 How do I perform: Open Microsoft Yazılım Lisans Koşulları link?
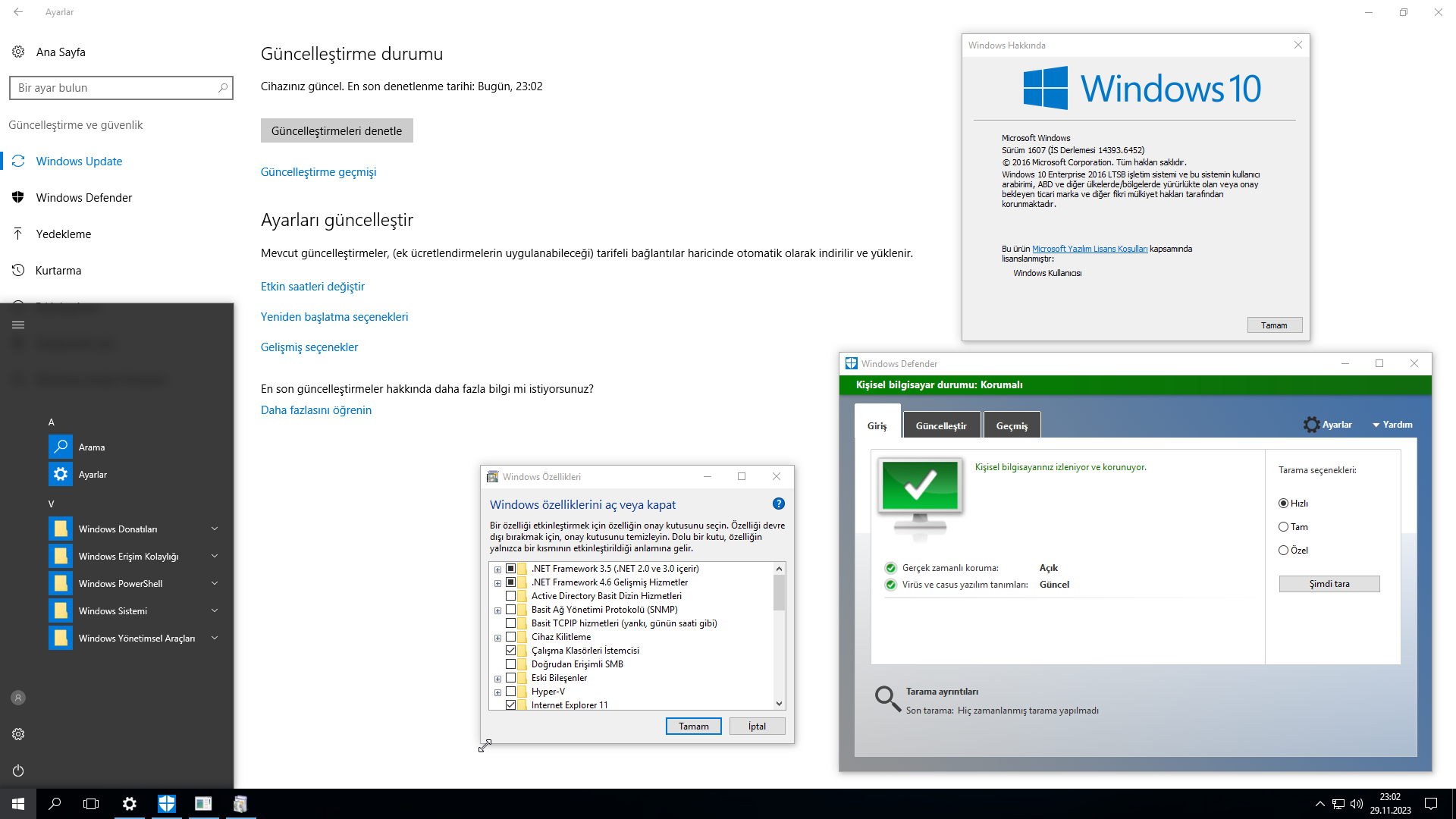point(1090,249)
